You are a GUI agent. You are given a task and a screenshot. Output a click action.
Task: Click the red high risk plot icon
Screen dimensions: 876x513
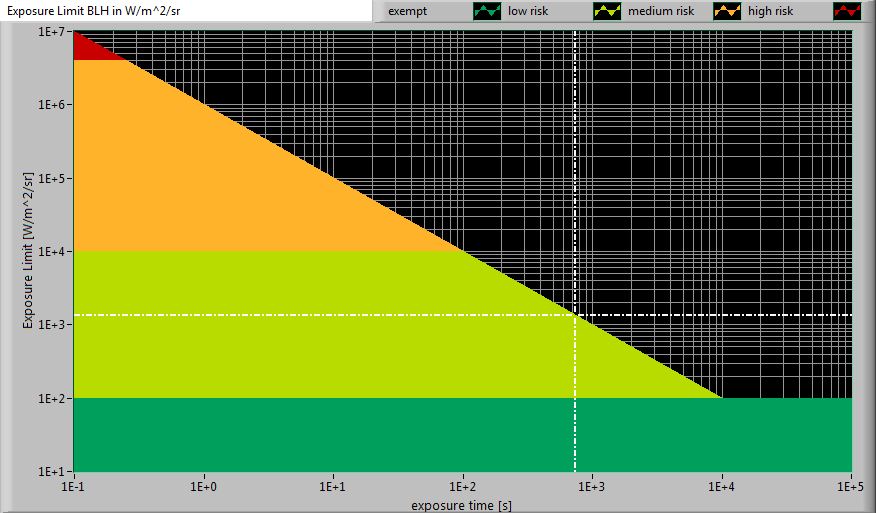click(x=846, y=12)
